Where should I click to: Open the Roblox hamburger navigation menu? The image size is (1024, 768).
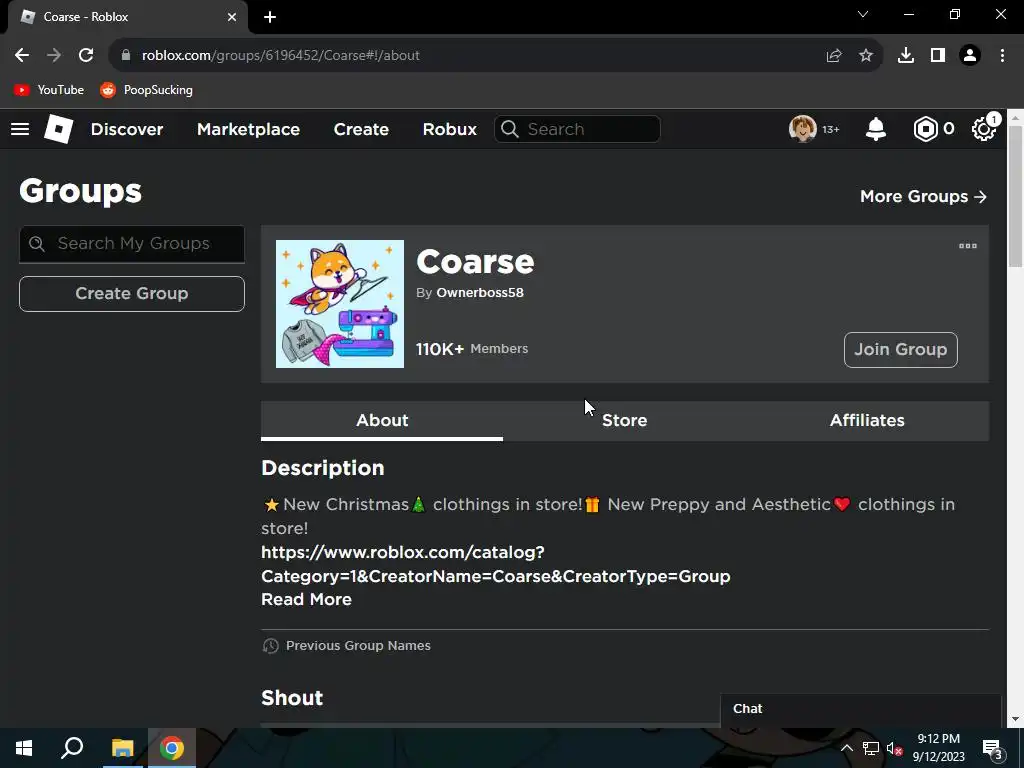[20, 129]
